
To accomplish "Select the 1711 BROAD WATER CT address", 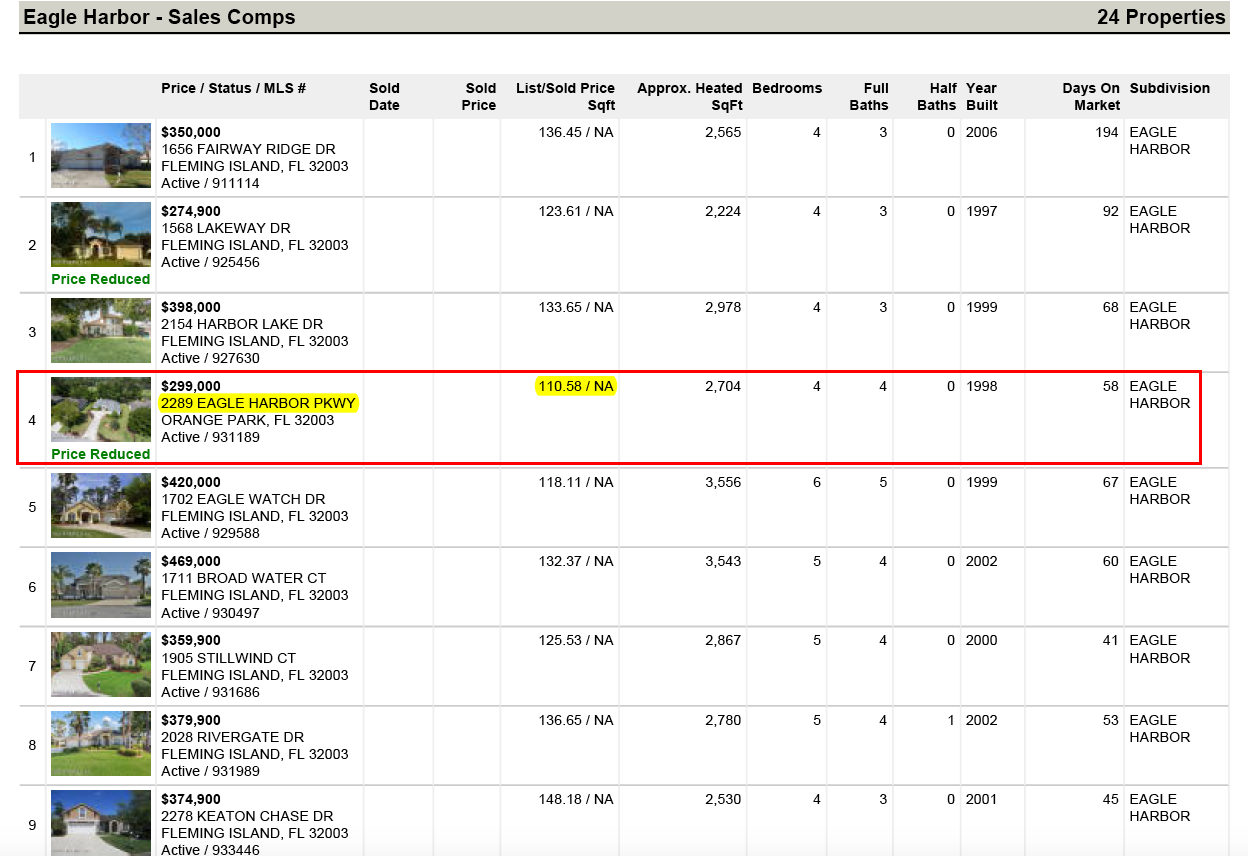I will 243,578.
